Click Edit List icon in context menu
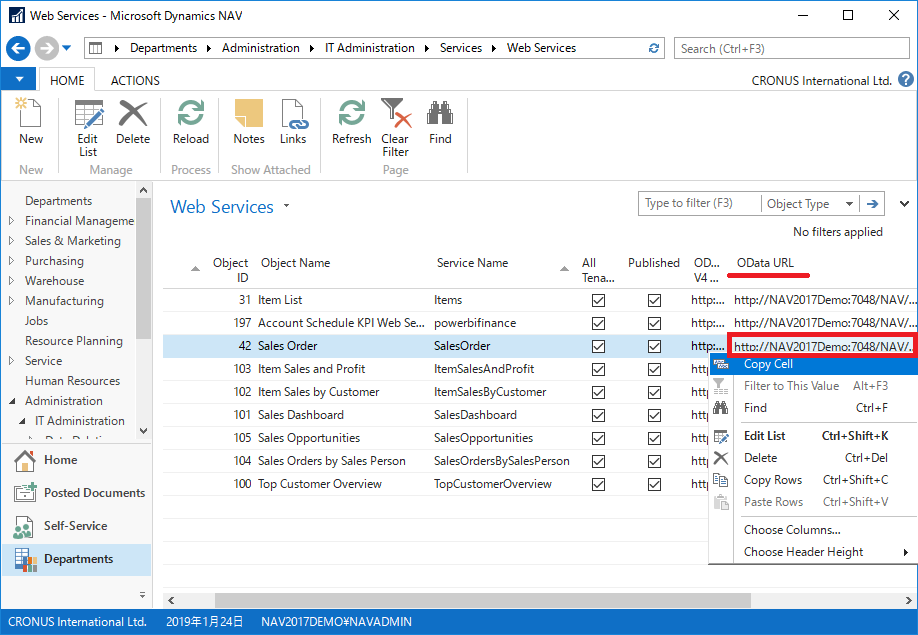 click(721, 437)
